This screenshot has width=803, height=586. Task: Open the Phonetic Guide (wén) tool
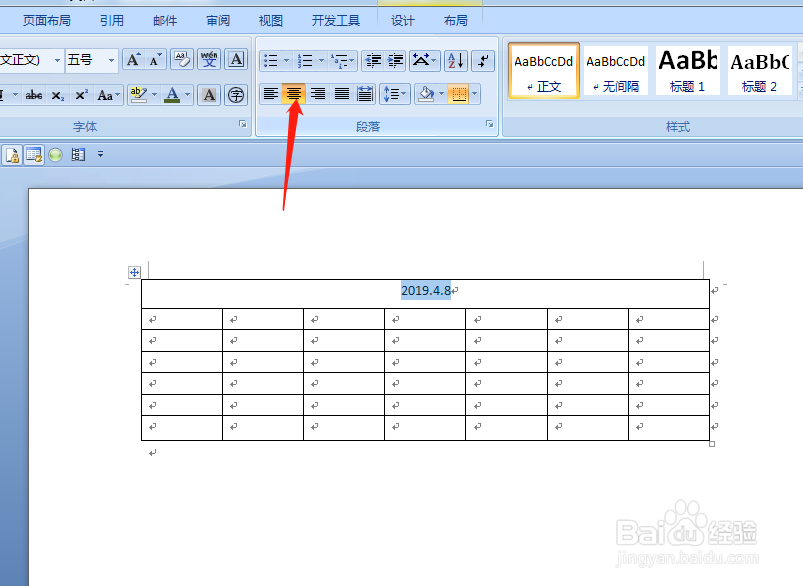tap(209, 60)
